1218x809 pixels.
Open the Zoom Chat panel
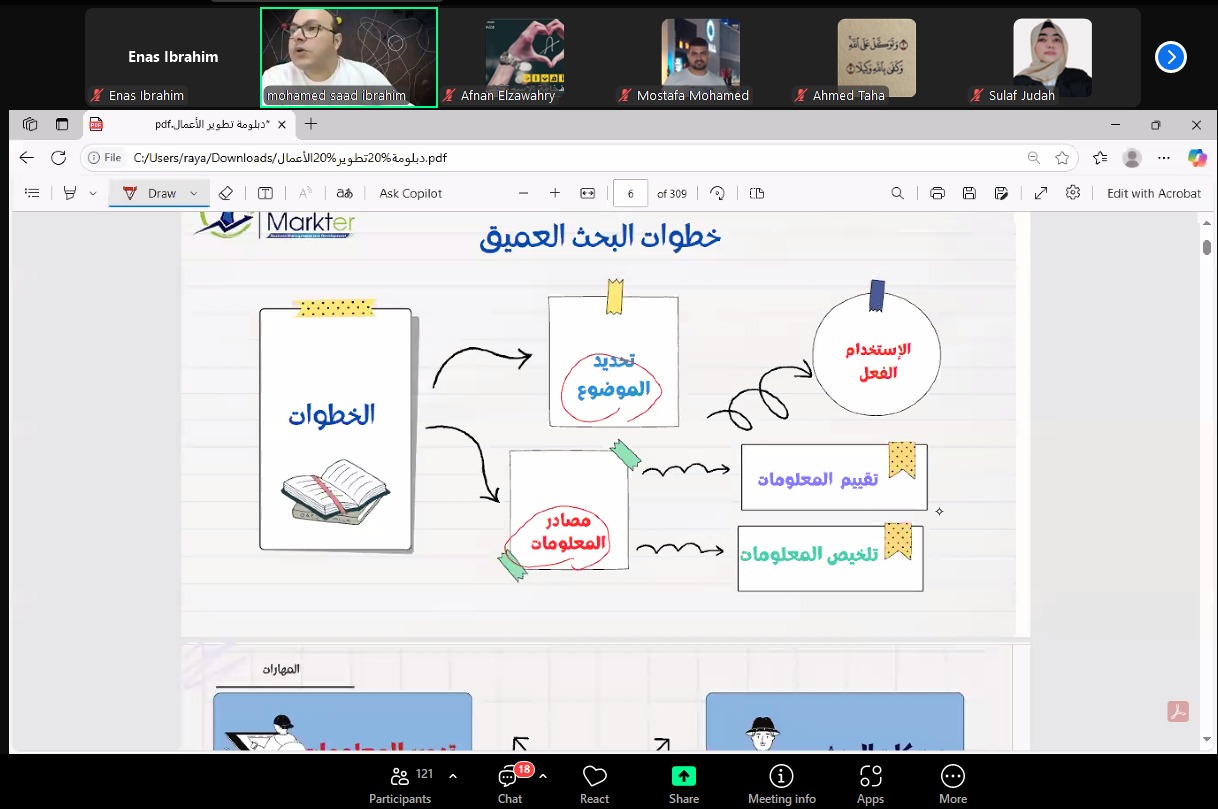(x=510, y=784)
